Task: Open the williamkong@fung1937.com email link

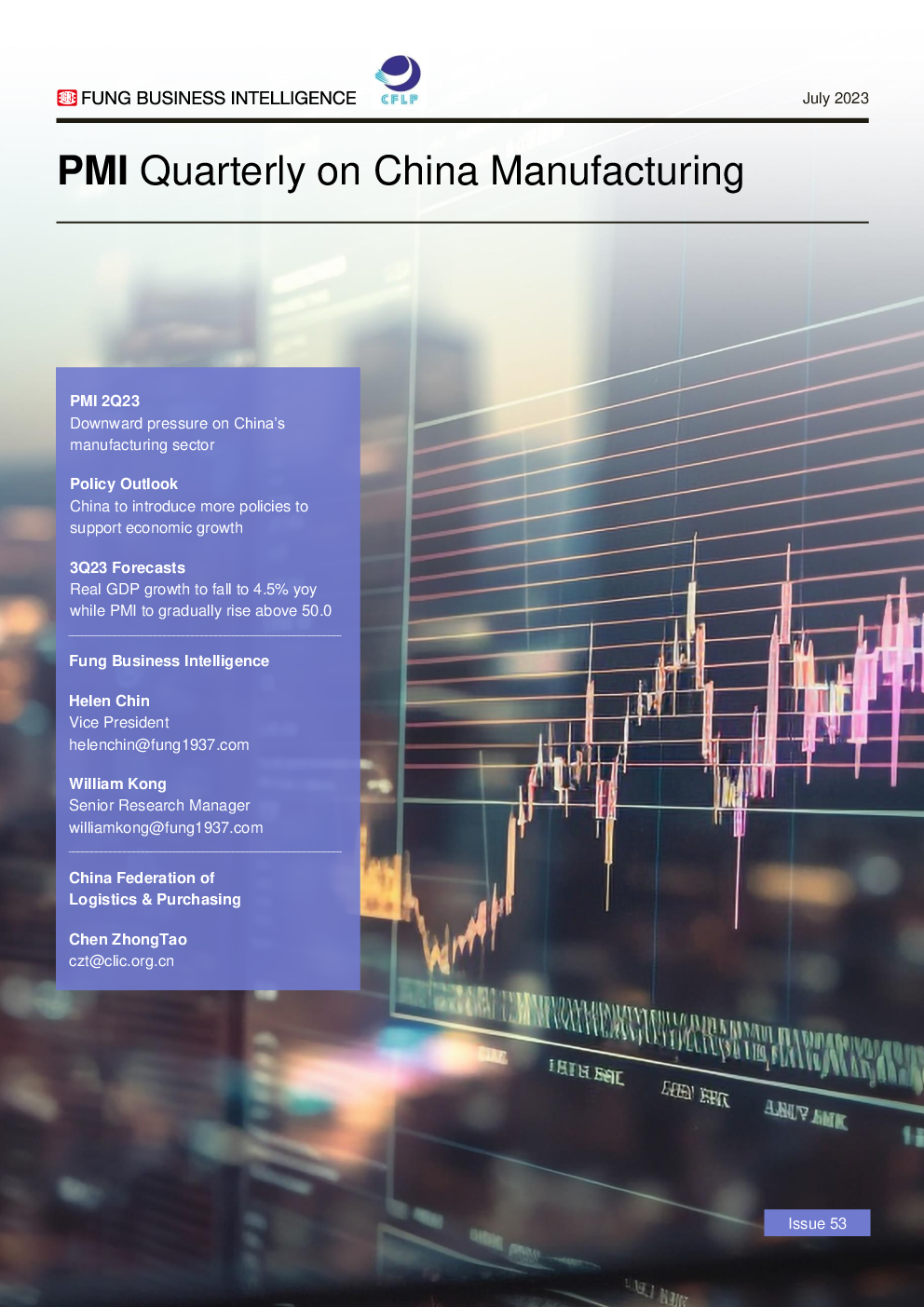Action: [166, 827]
